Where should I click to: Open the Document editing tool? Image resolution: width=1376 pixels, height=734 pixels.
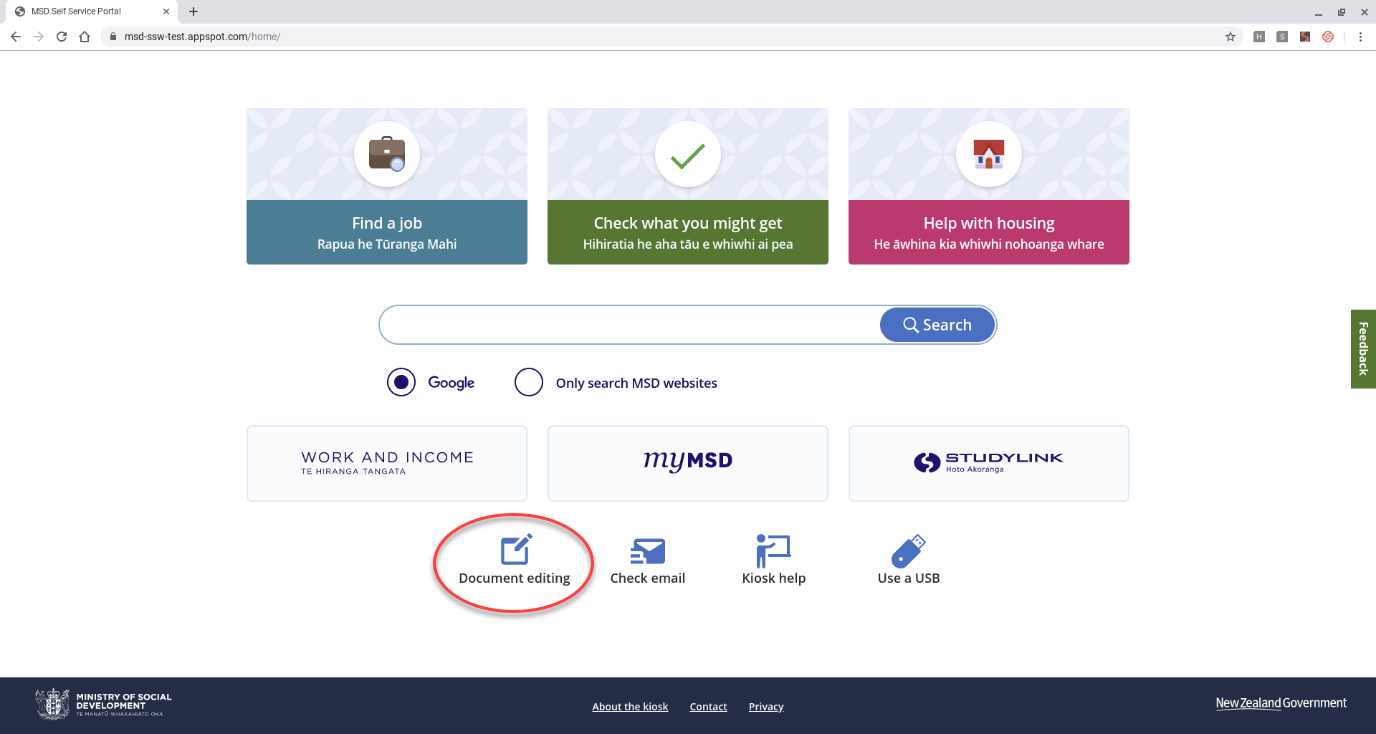pyautogui.click(x=514, y=561)
